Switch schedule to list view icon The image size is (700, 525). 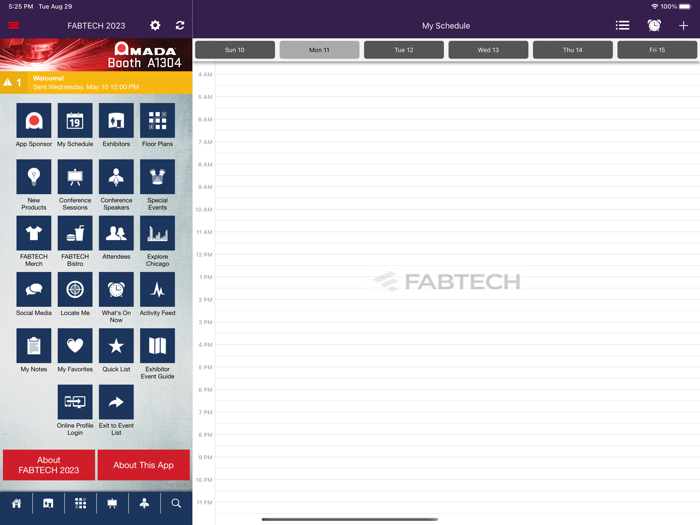(x=622, y=25)
